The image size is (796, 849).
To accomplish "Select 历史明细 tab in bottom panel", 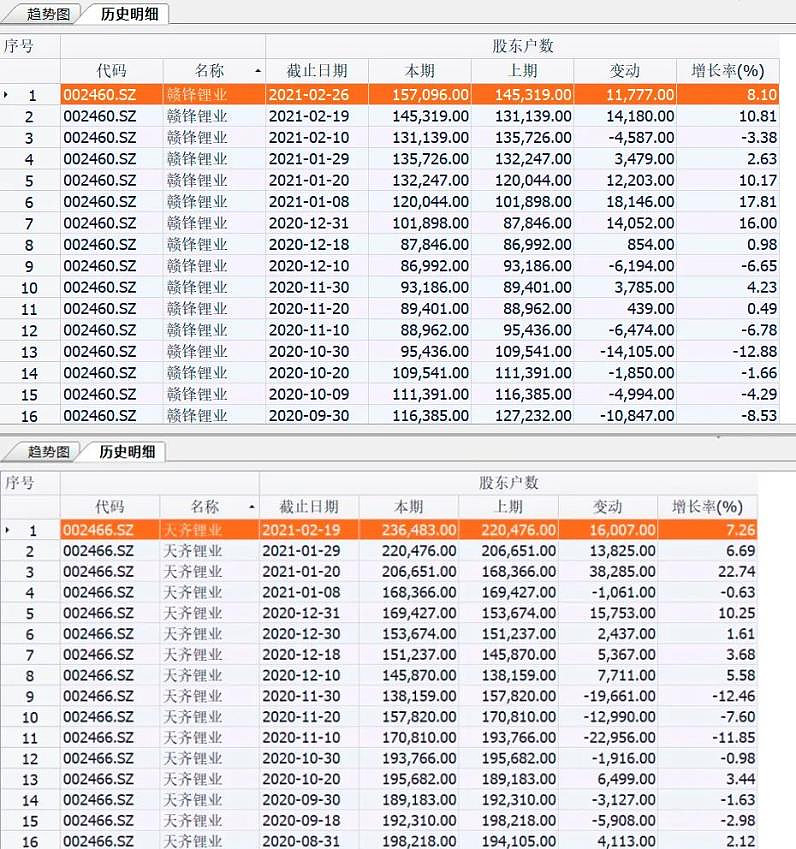I will 127,452.
